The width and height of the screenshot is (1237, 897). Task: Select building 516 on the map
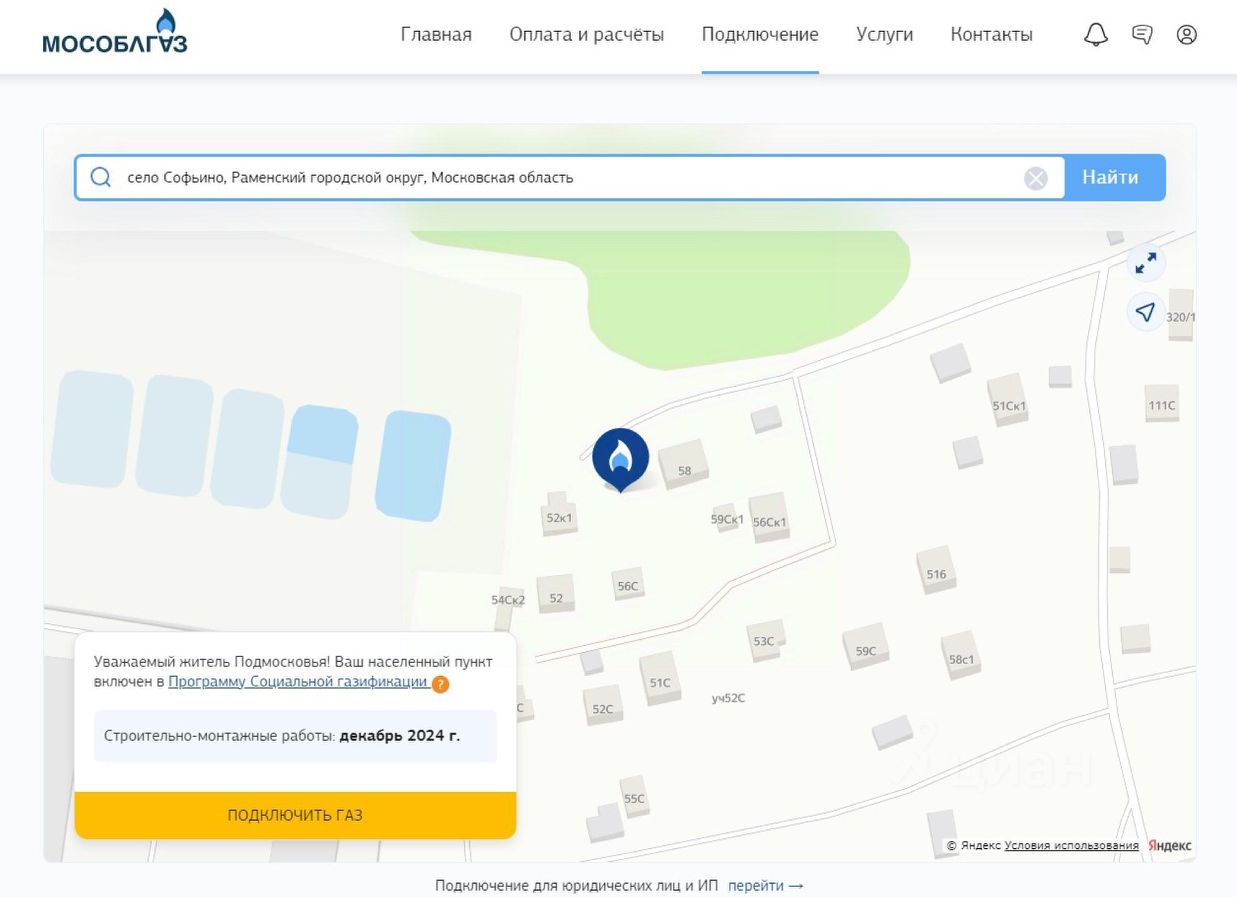pos(936,570)
